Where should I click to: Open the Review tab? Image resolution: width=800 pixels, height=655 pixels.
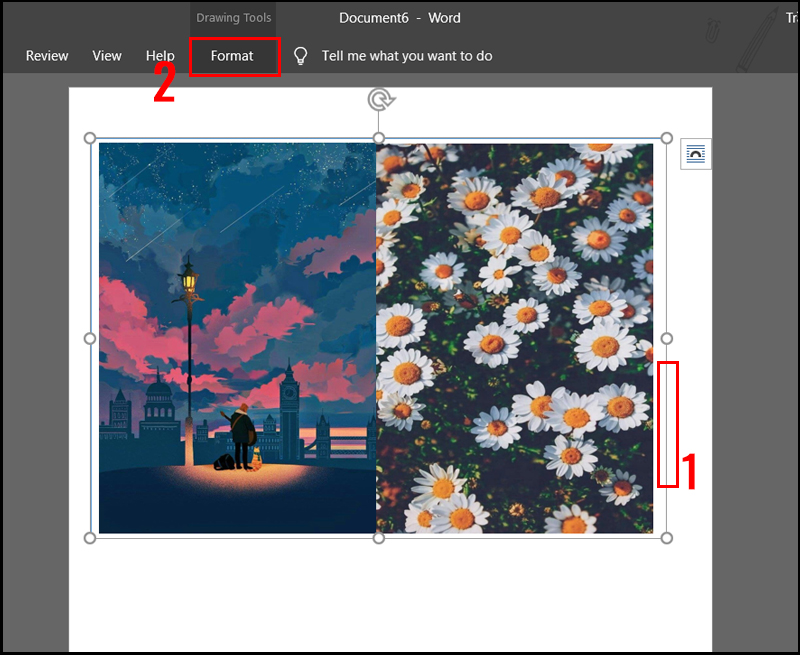46,56
